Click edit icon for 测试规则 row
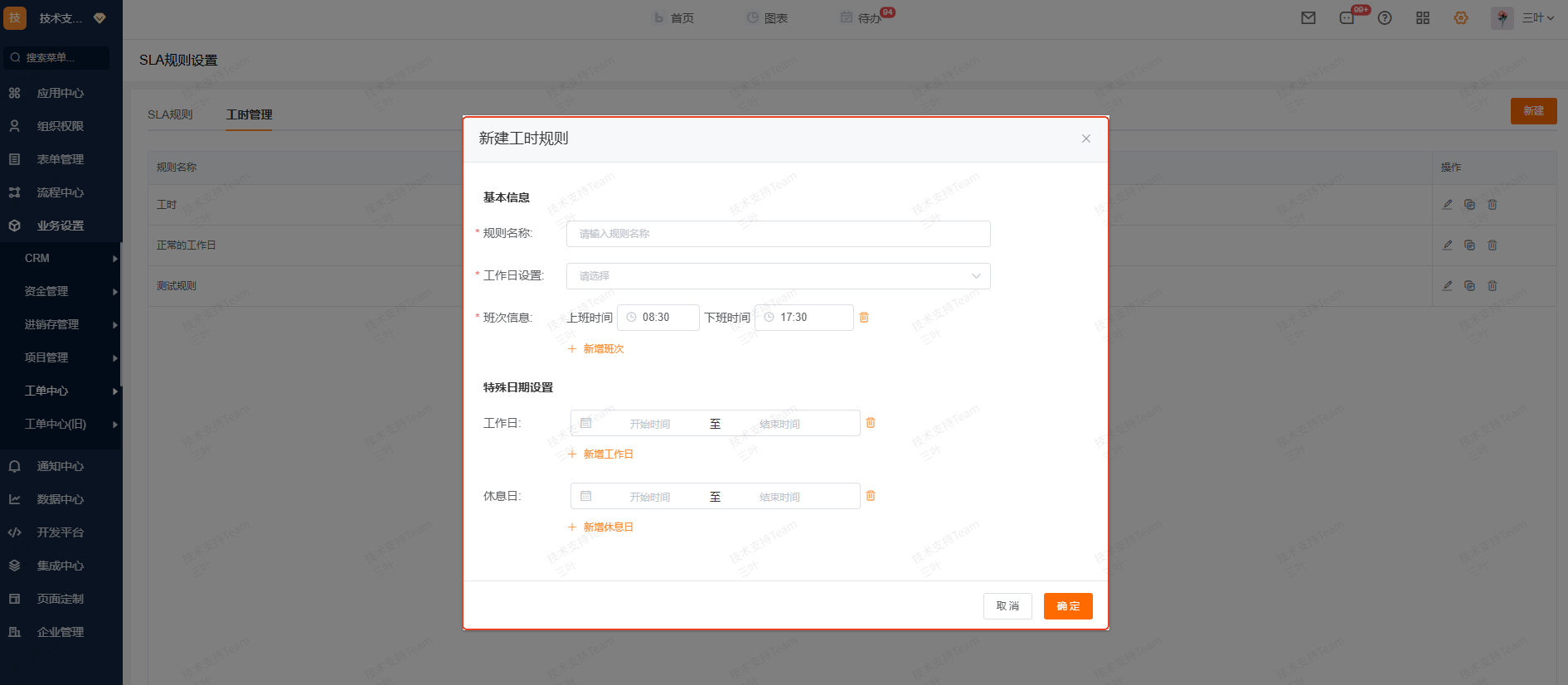 tap(1447, 285)
